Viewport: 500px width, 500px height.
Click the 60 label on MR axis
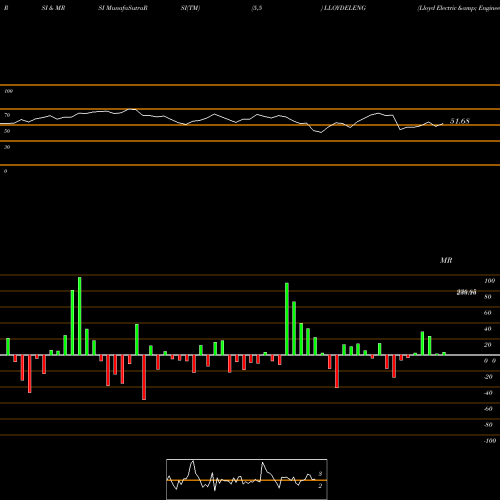488,313
